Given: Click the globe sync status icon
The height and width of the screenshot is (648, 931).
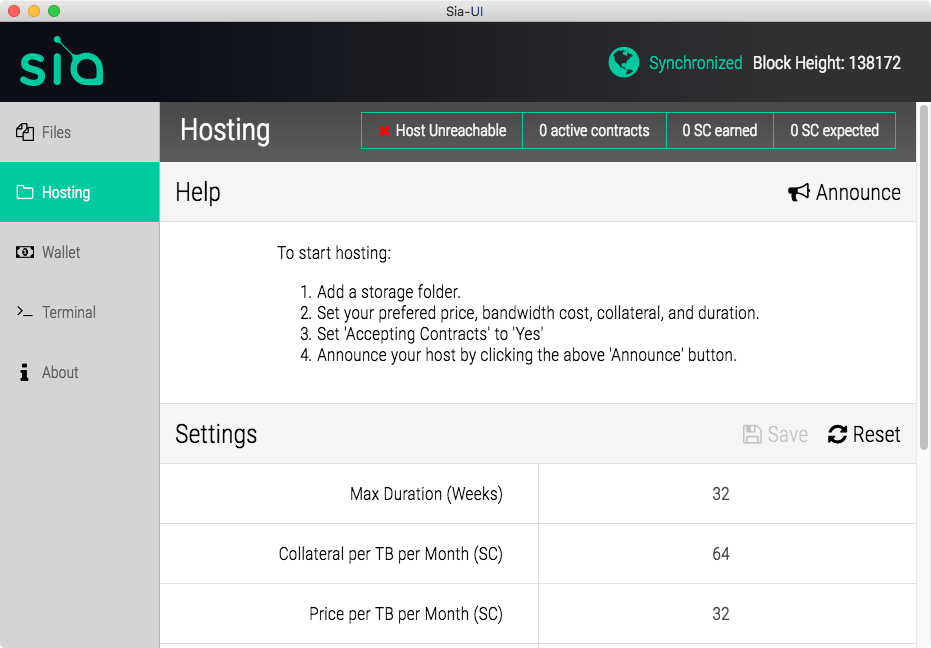Looking at the screenshot, I should point(623,62).
